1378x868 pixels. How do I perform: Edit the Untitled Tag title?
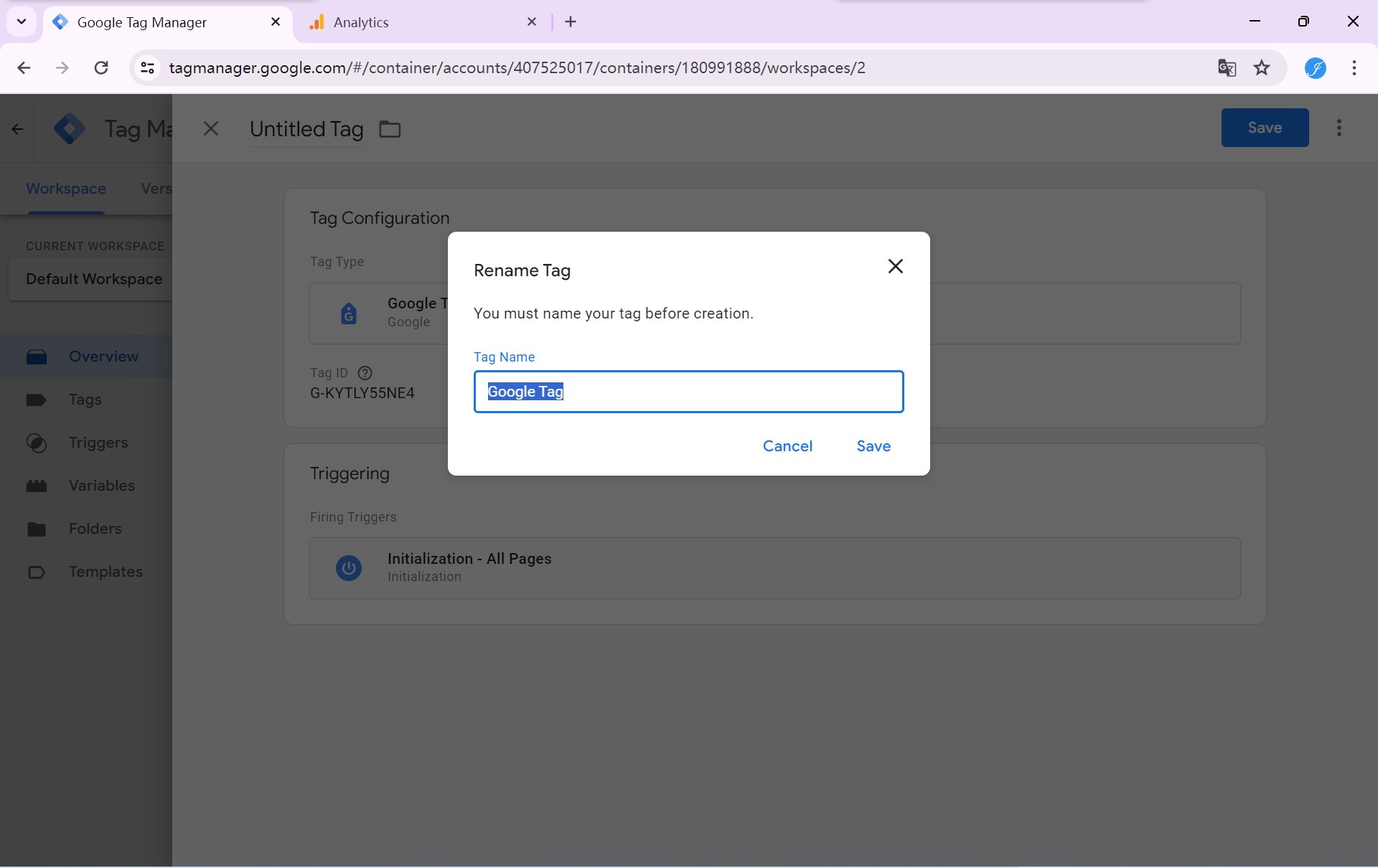pos(306,129)
